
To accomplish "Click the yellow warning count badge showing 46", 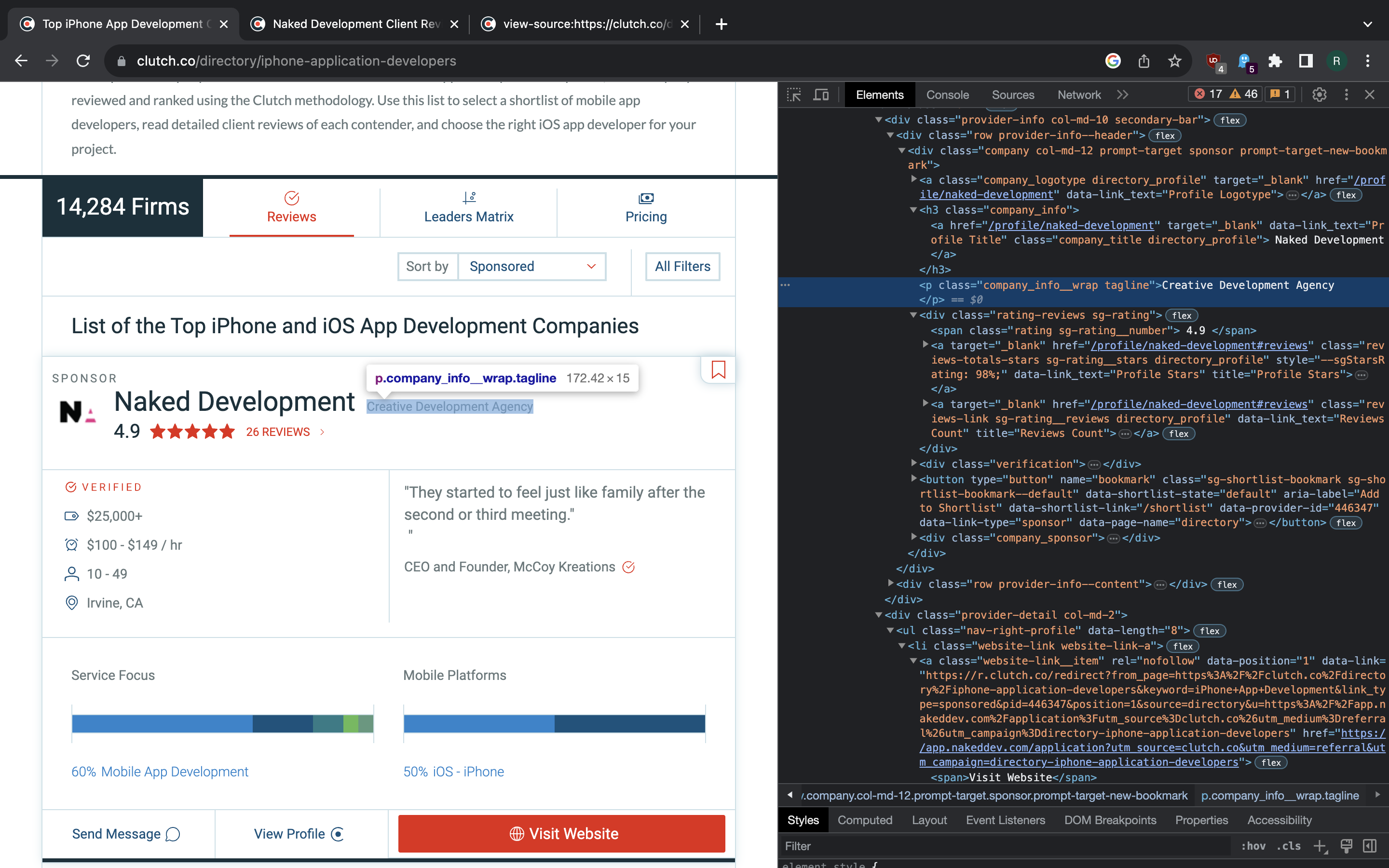I will tap(1243, 94).
